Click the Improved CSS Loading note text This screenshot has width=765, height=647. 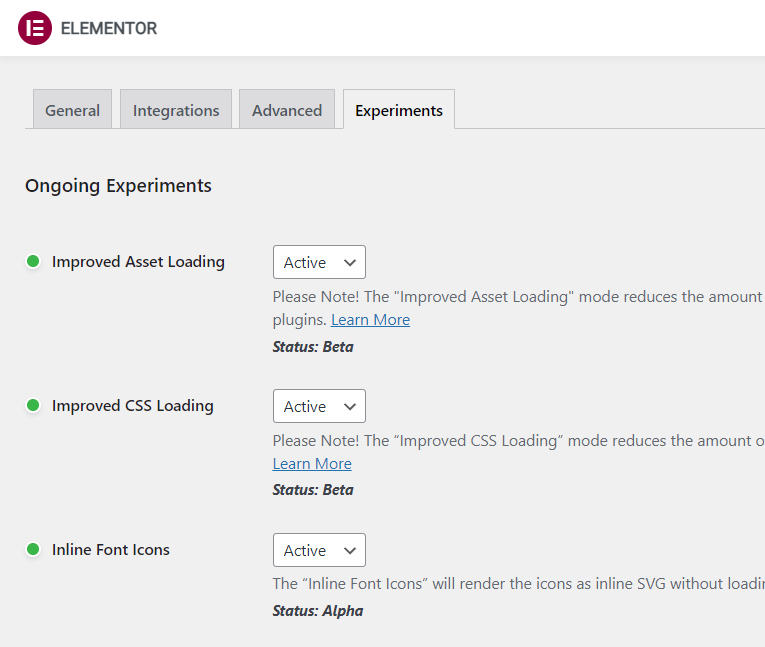point(519,441)
